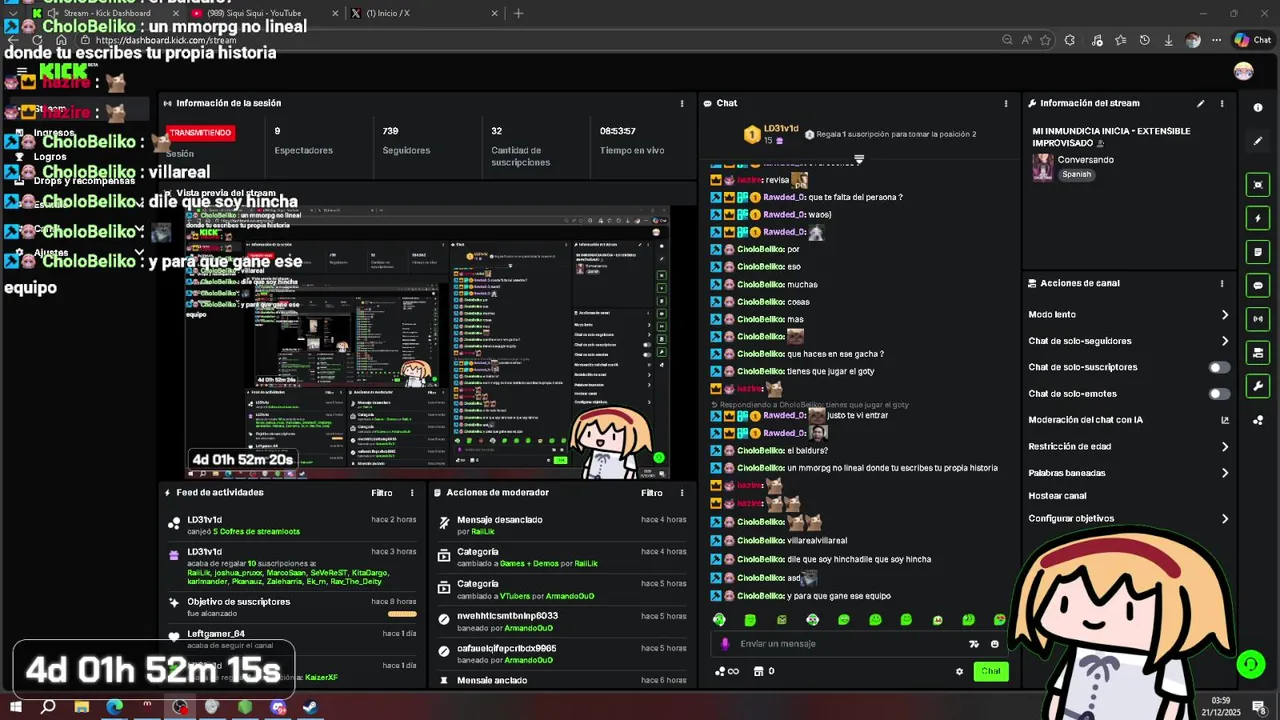Click the translate icon in message box
The image size is (1280, 720).
click(973, 644)
